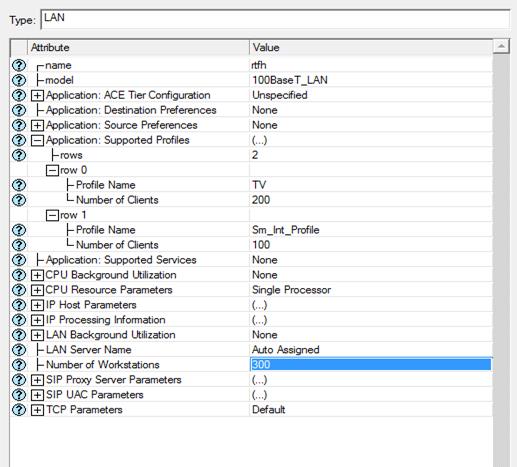The image size is (517, 467).
Task: Click the Type field containing LAN
Action: coord(275,19)
